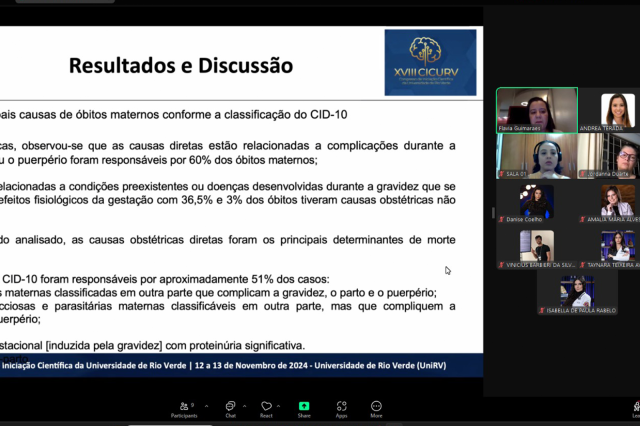
Task: Open the More options menu
Action: 376,408
